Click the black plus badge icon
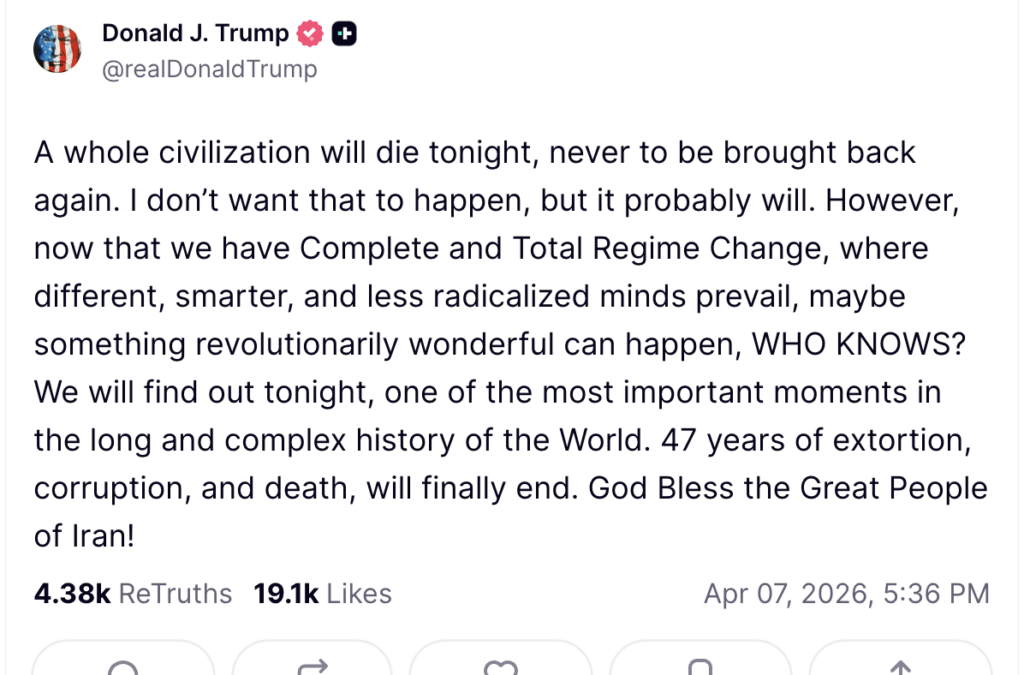Screen dimensions: 1024x675 344,34
